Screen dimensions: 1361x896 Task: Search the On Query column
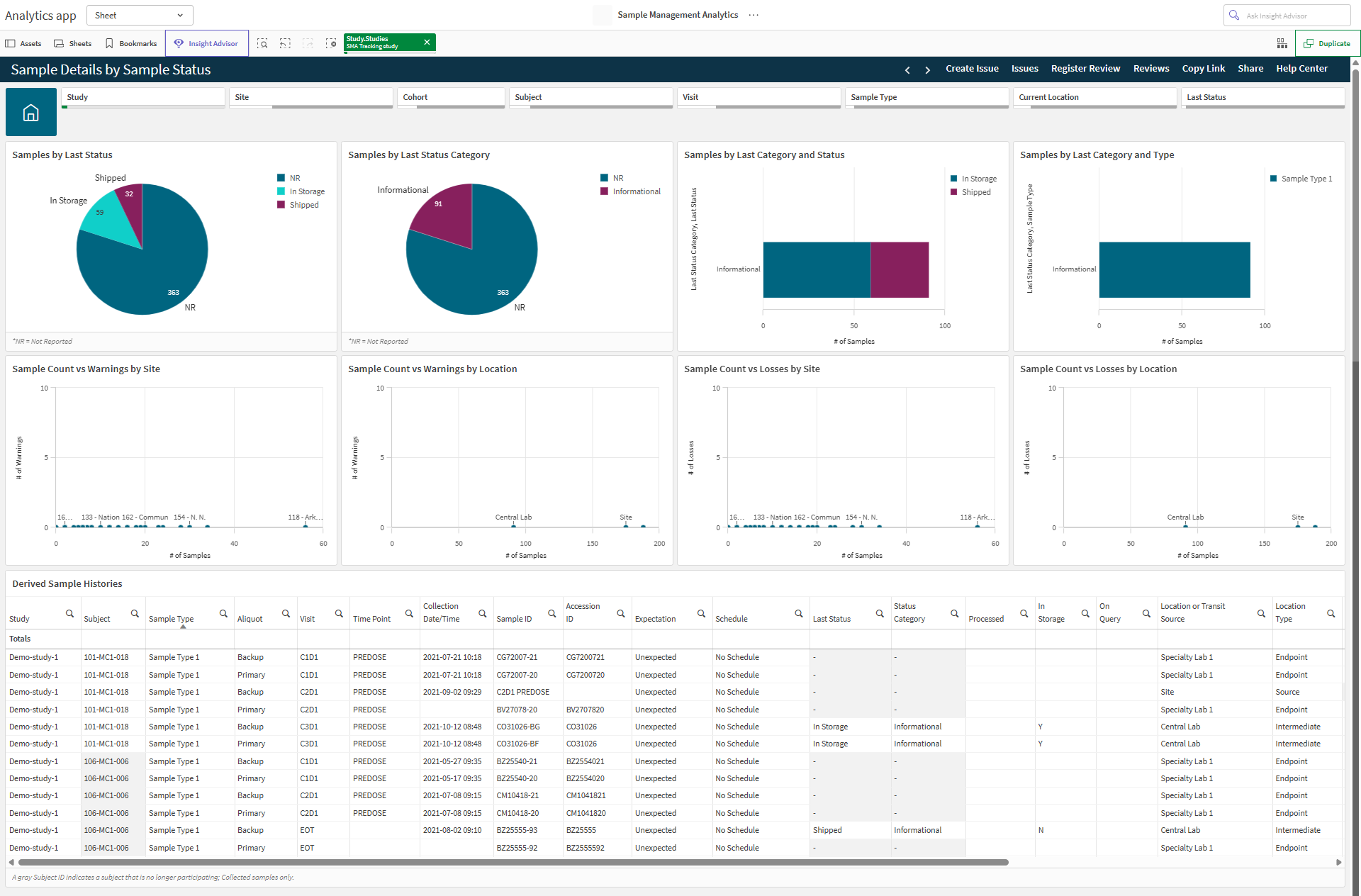[1146, 614]
